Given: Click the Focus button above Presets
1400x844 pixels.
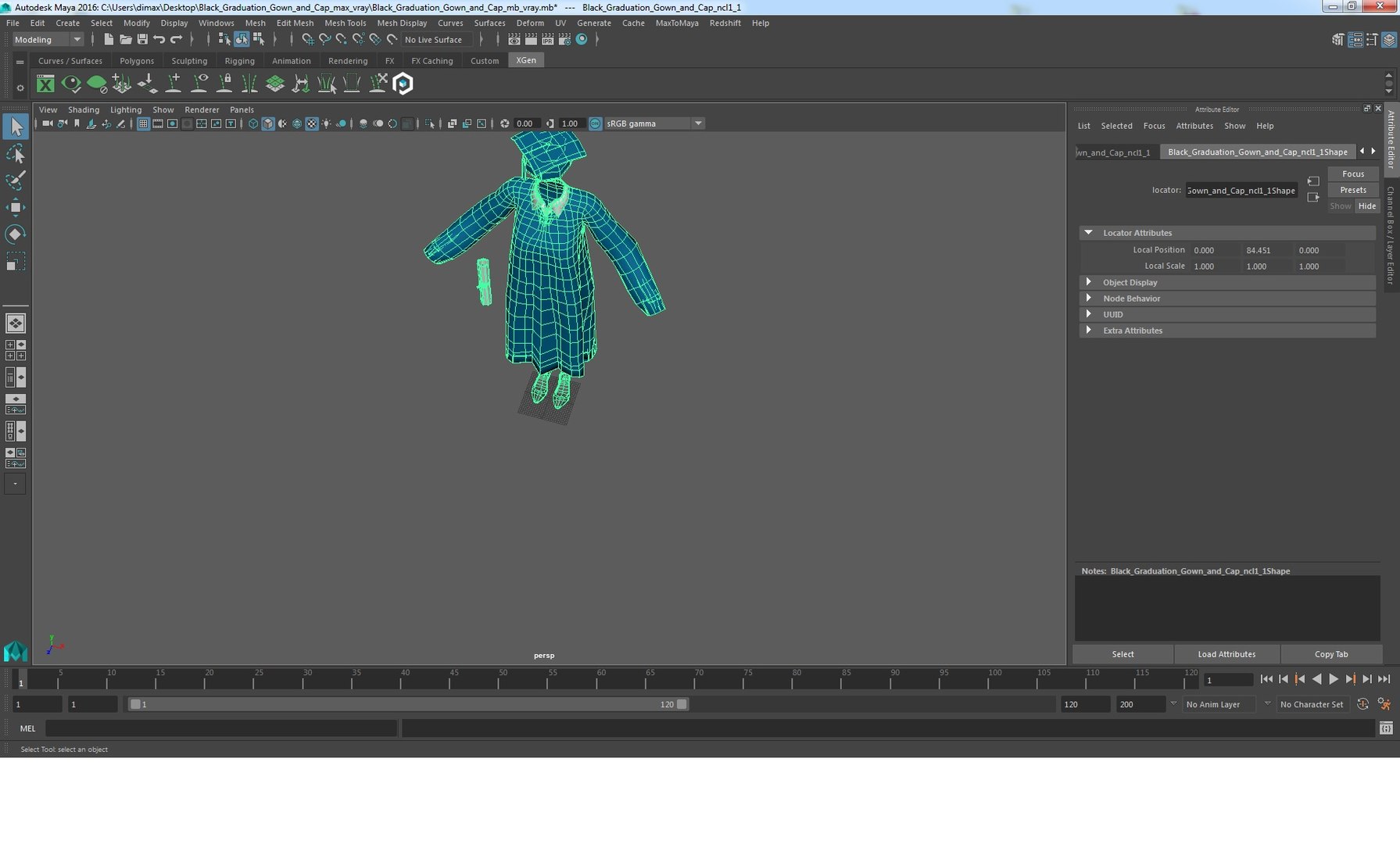Looking at the screenshot, I should (x=1353, y=173).
